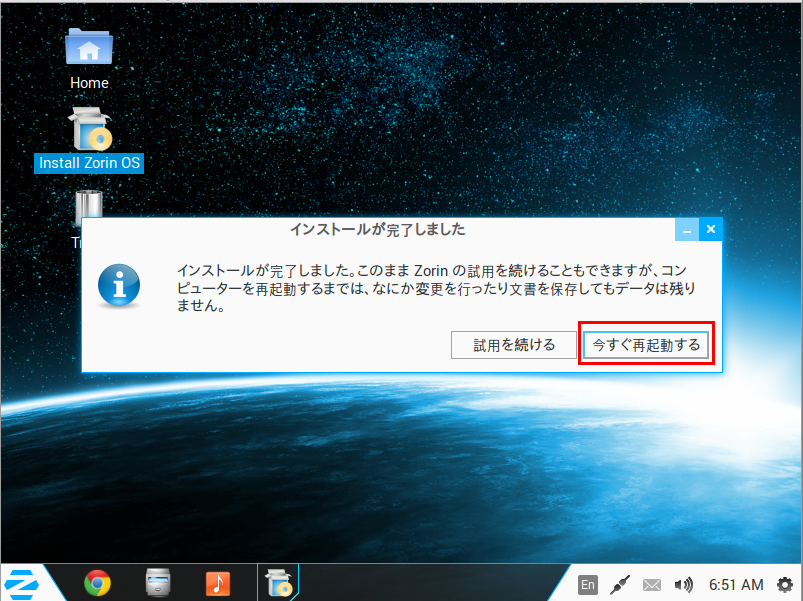Close the インストールが完了しました dialog

(x=710, y=230)
